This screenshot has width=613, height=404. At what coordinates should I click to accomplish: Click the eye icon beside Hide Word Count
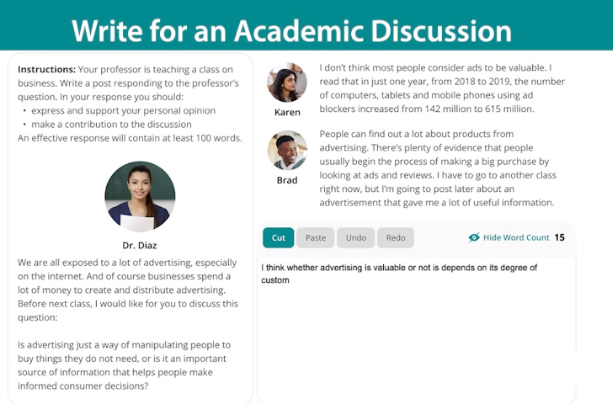(474, 238)
